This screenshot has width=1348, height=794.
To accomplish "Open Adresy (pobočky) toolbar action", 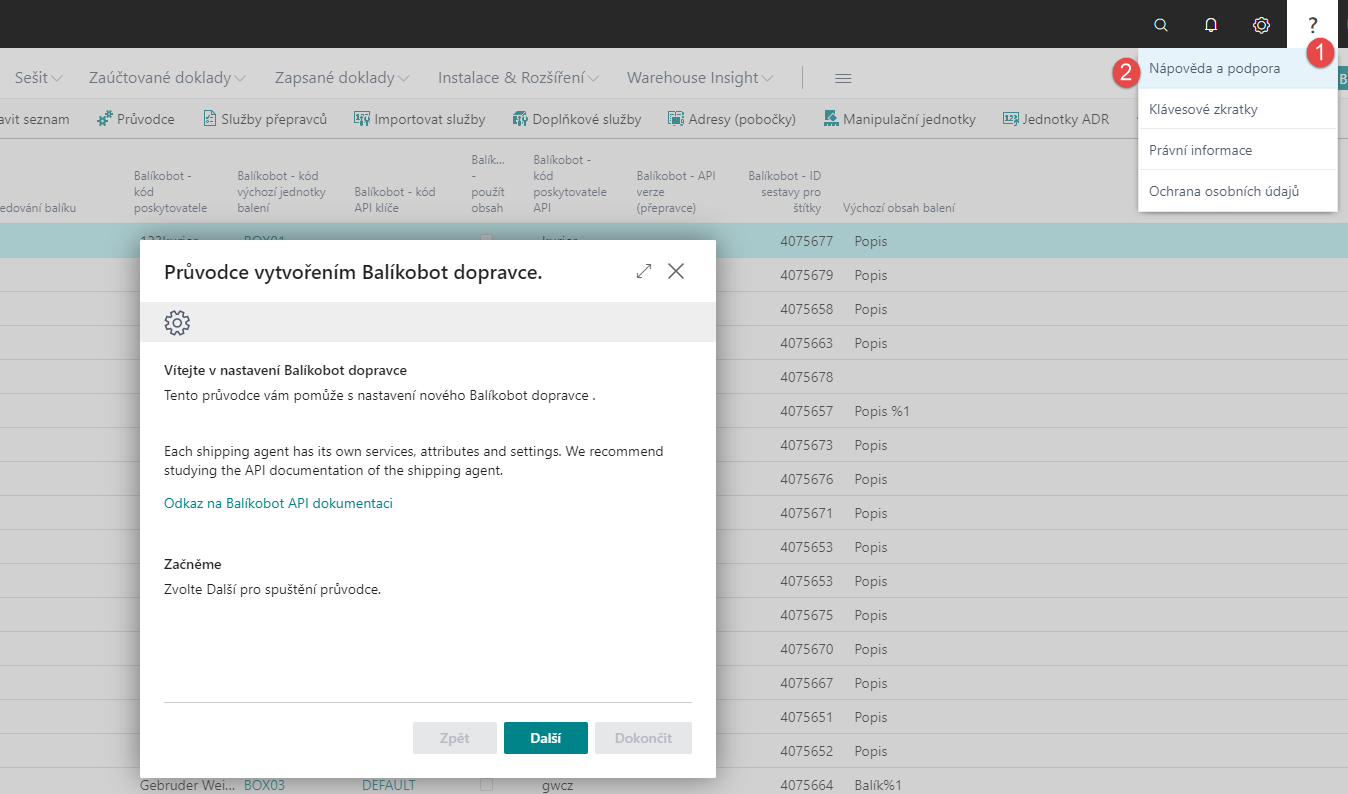I will coord(732,119).
